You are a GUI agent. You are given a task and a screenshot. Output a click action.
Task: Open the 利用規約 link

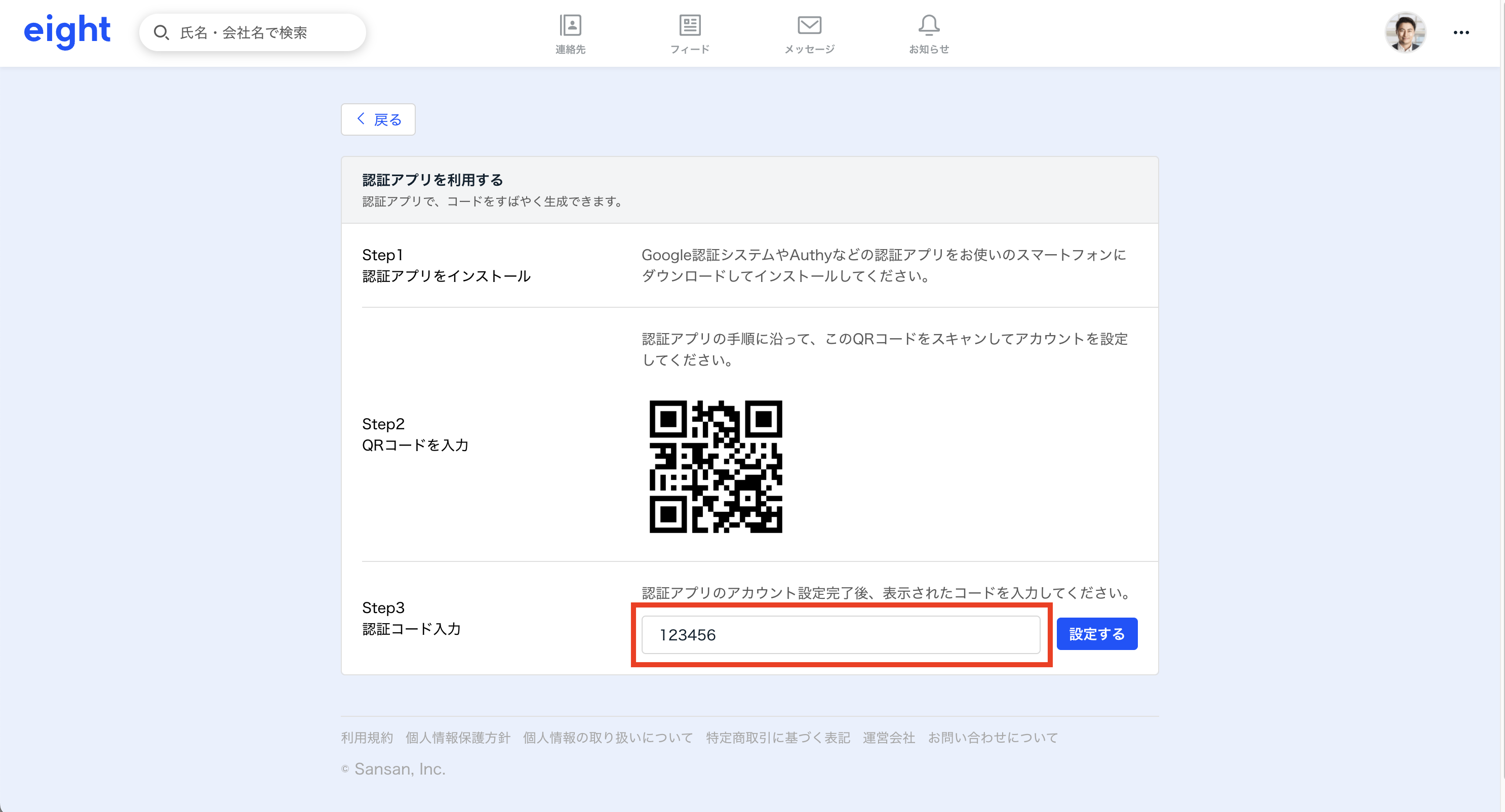pyautogui.click(x=366, y=737)
